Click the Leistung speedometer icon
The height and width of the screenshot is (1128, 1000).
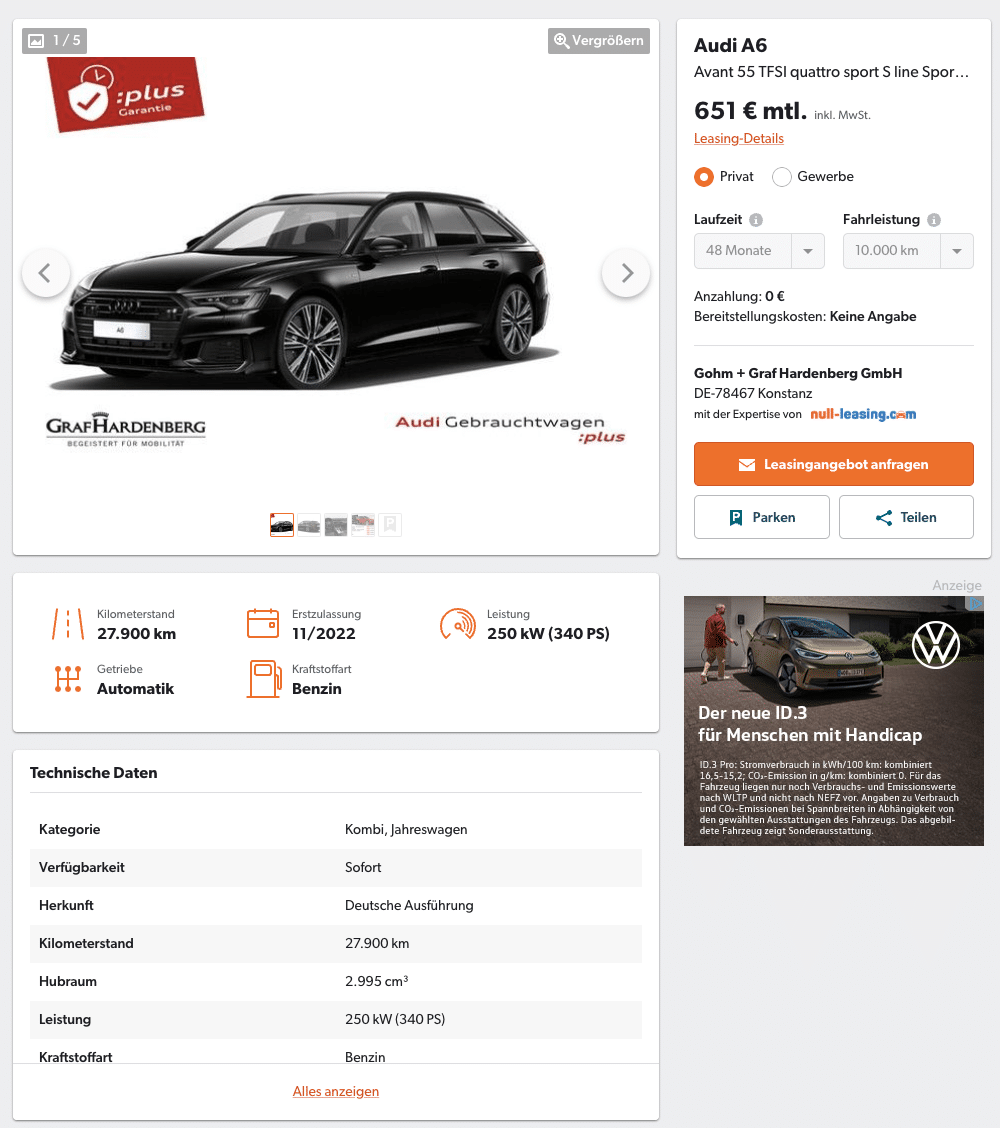click(458, 624)
